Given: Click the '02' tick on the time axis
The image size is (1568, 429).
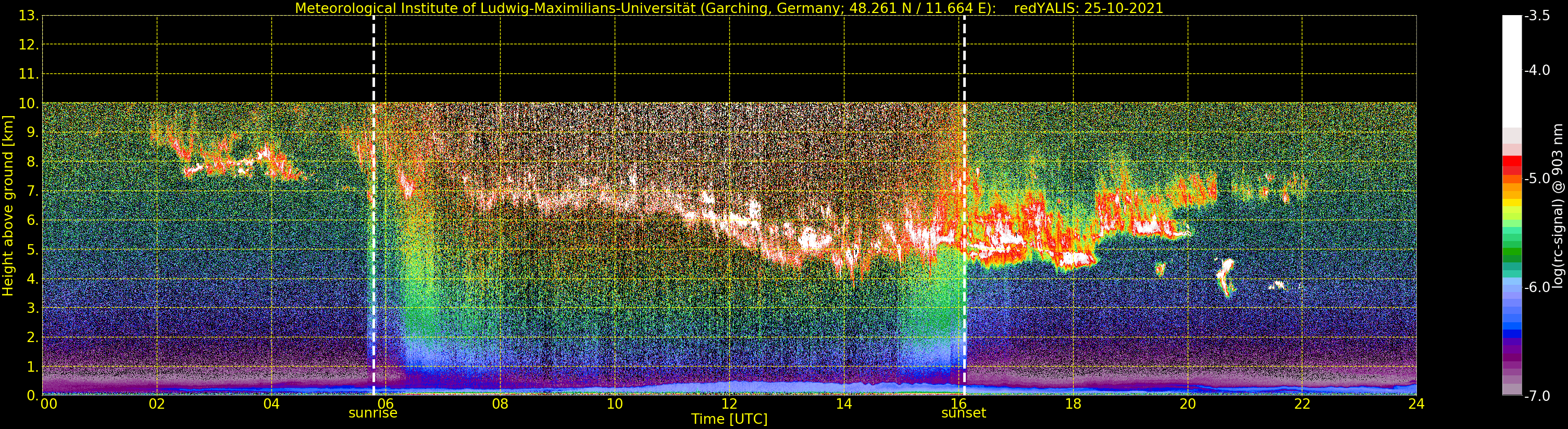Looking at the screenshot, I should (157, 404).
